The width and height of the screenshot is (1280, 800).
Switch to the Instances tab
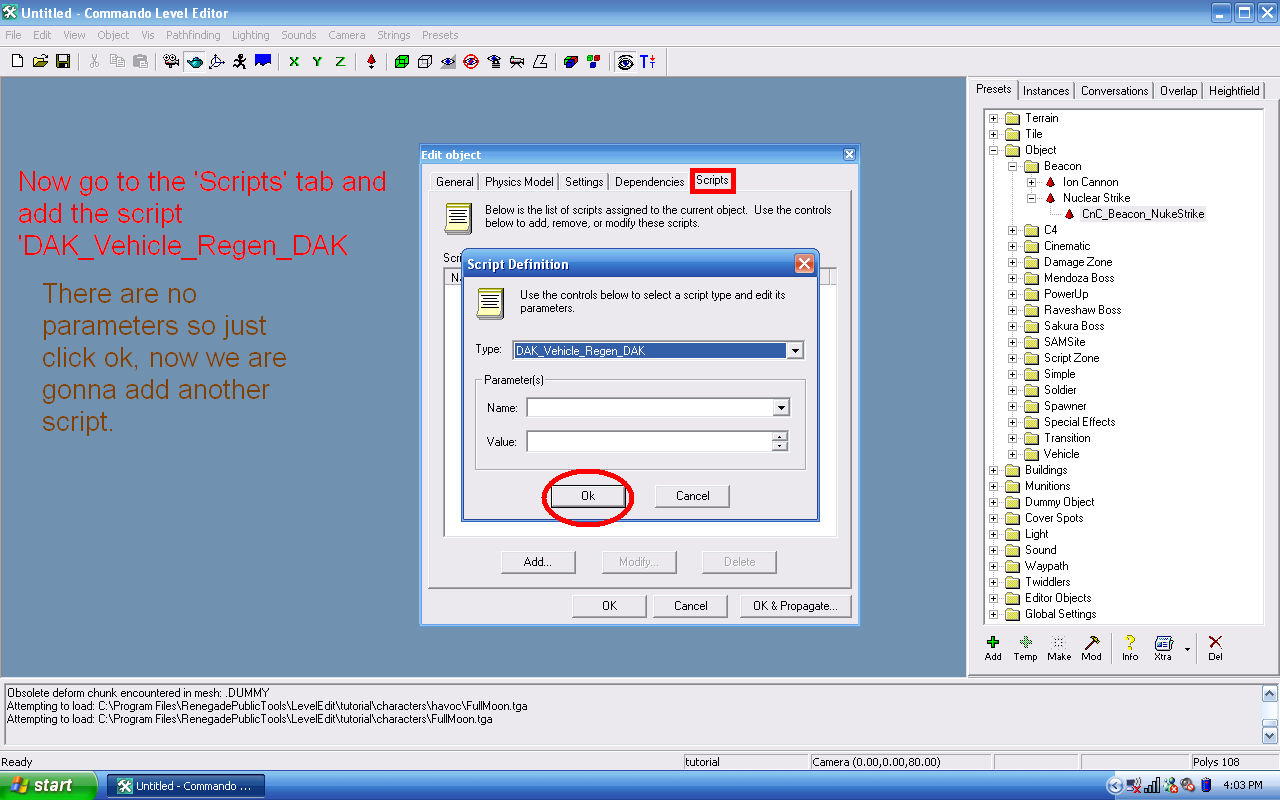pos(1046,91)
